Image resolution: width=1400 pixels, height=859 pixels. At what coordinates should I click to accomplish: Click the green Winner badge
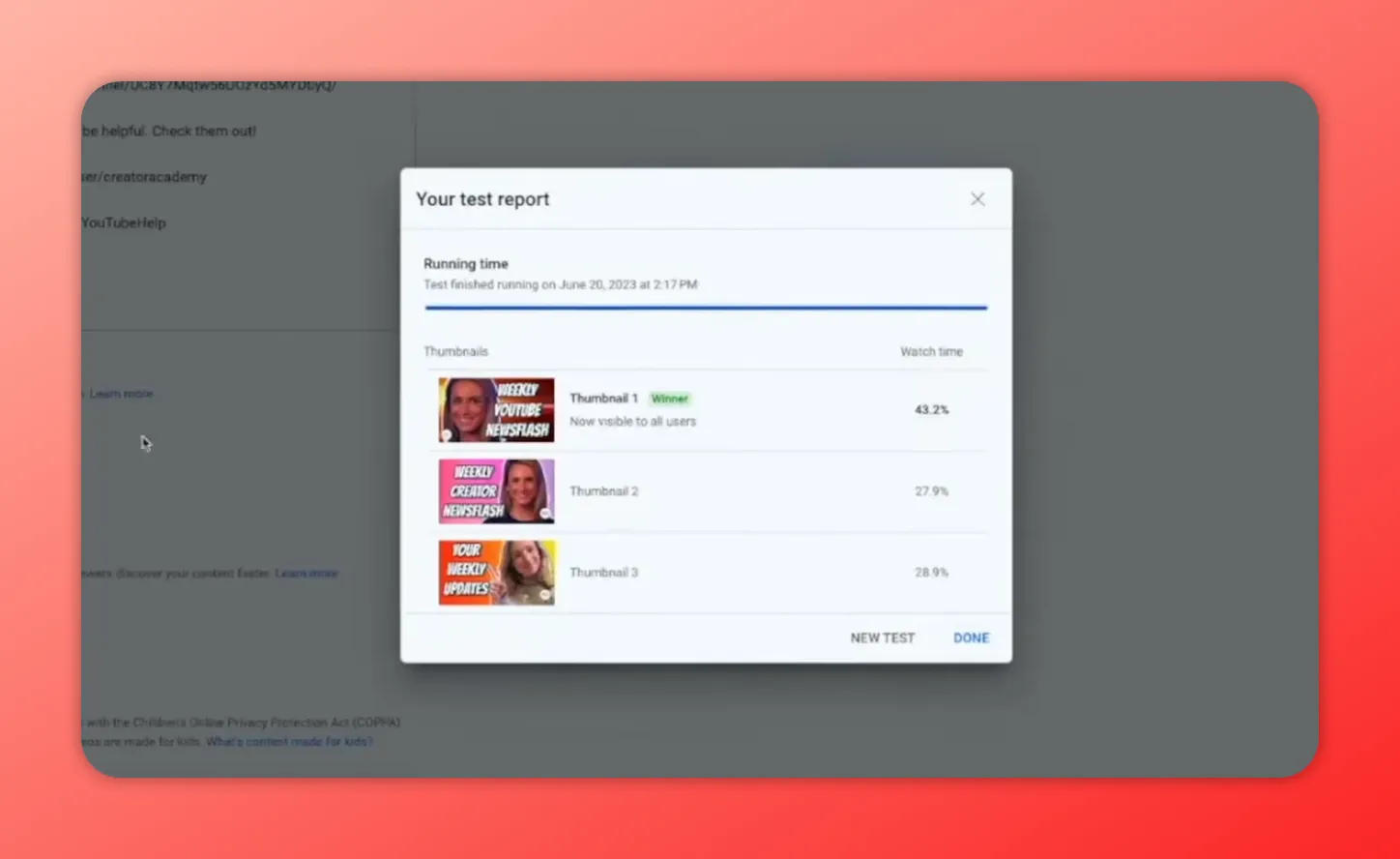click(669, 399)
